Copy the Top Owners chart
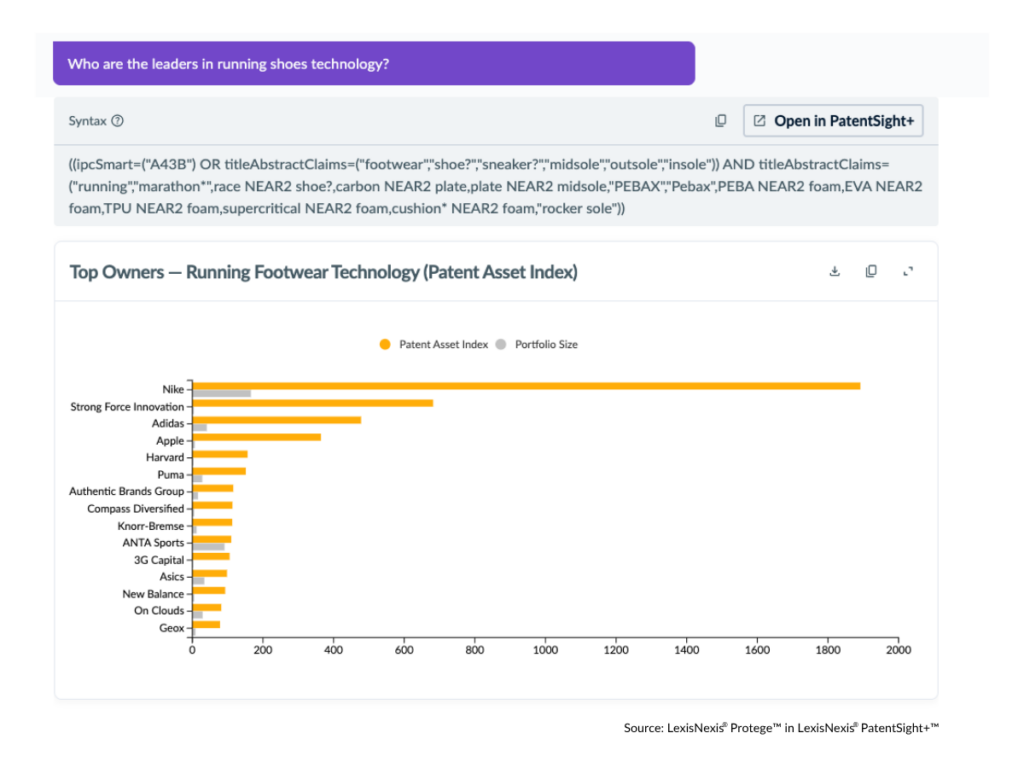This screenshot has height=768, width=1024. [x=871, y=271]
